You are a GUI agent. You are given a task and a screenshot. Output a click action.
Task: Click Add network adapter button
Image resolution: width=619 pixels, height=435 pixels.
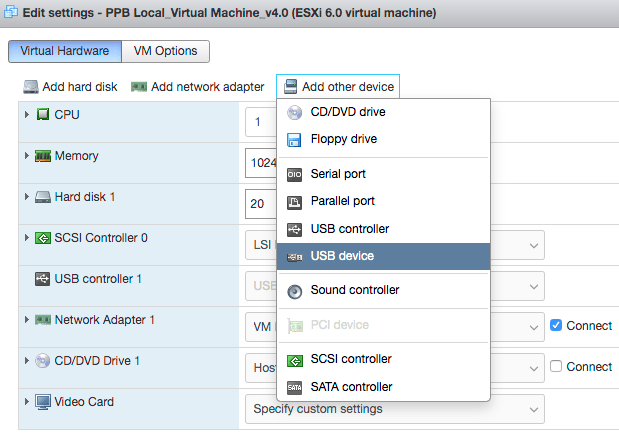(x=197, y=87)
